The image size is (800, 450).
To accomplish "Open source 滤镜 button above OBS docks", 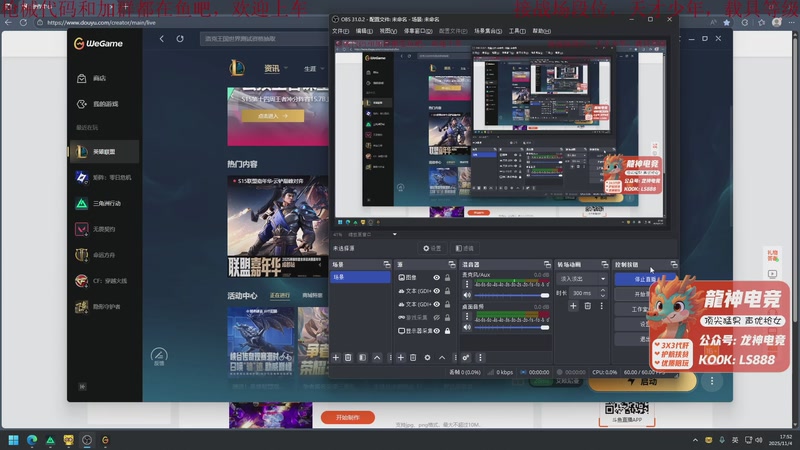I will tap(465, 248).
